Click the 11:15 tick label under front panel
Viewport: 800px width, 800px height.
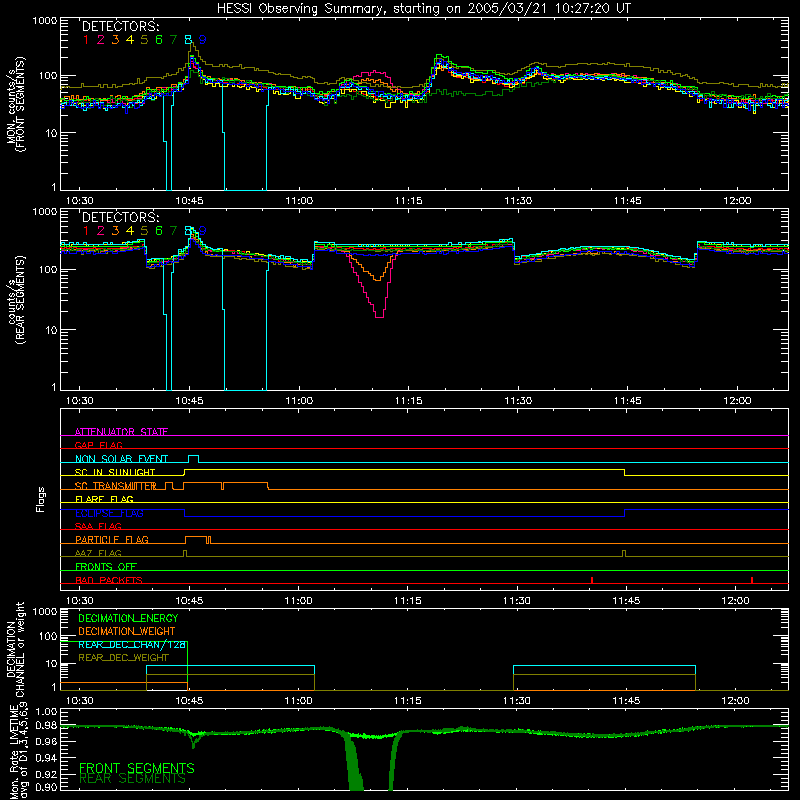[x=408, y=201]
